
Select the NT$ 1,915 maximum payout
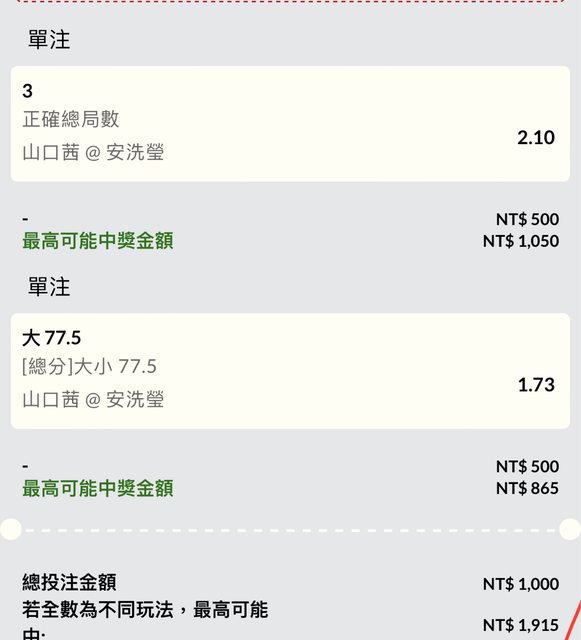[521, 625]
